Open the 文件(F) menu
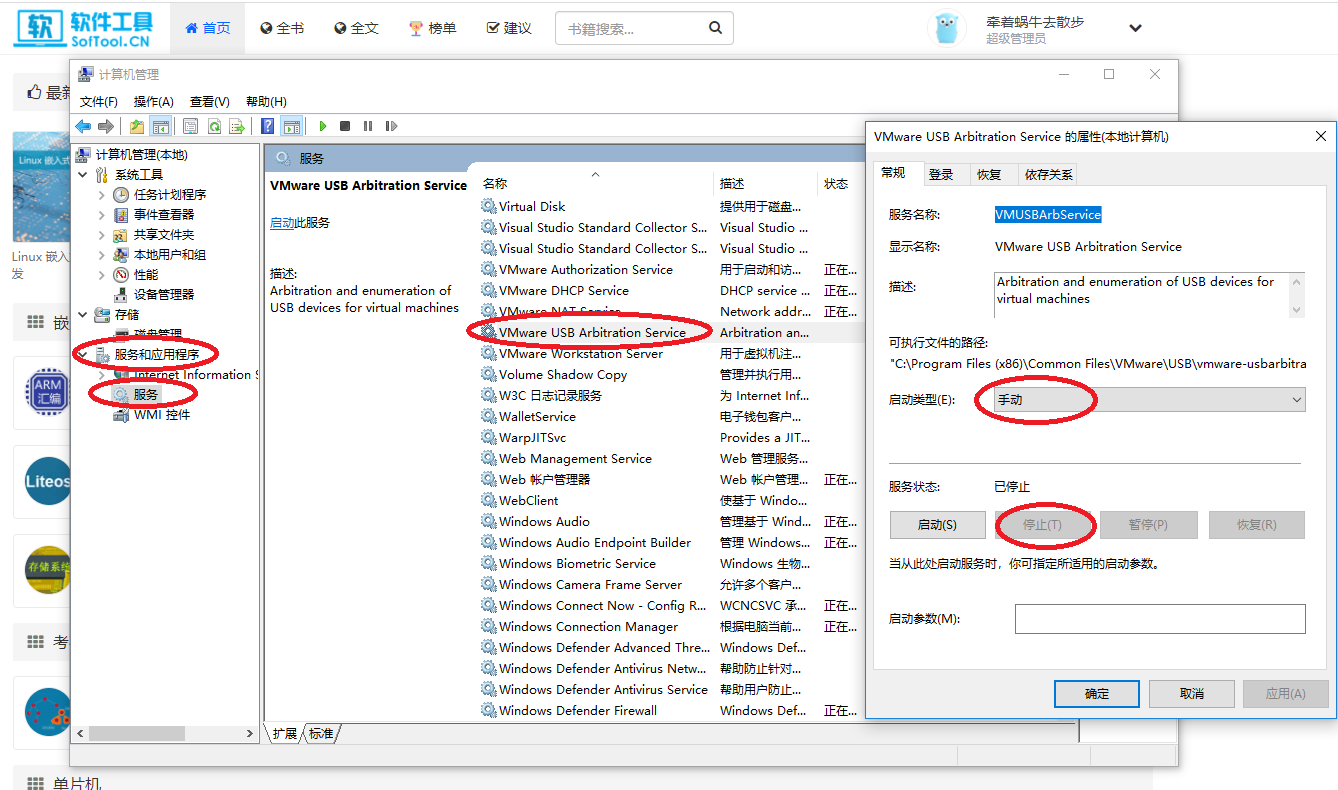This screenshot has height=790, width=1338. click(99, 102)
